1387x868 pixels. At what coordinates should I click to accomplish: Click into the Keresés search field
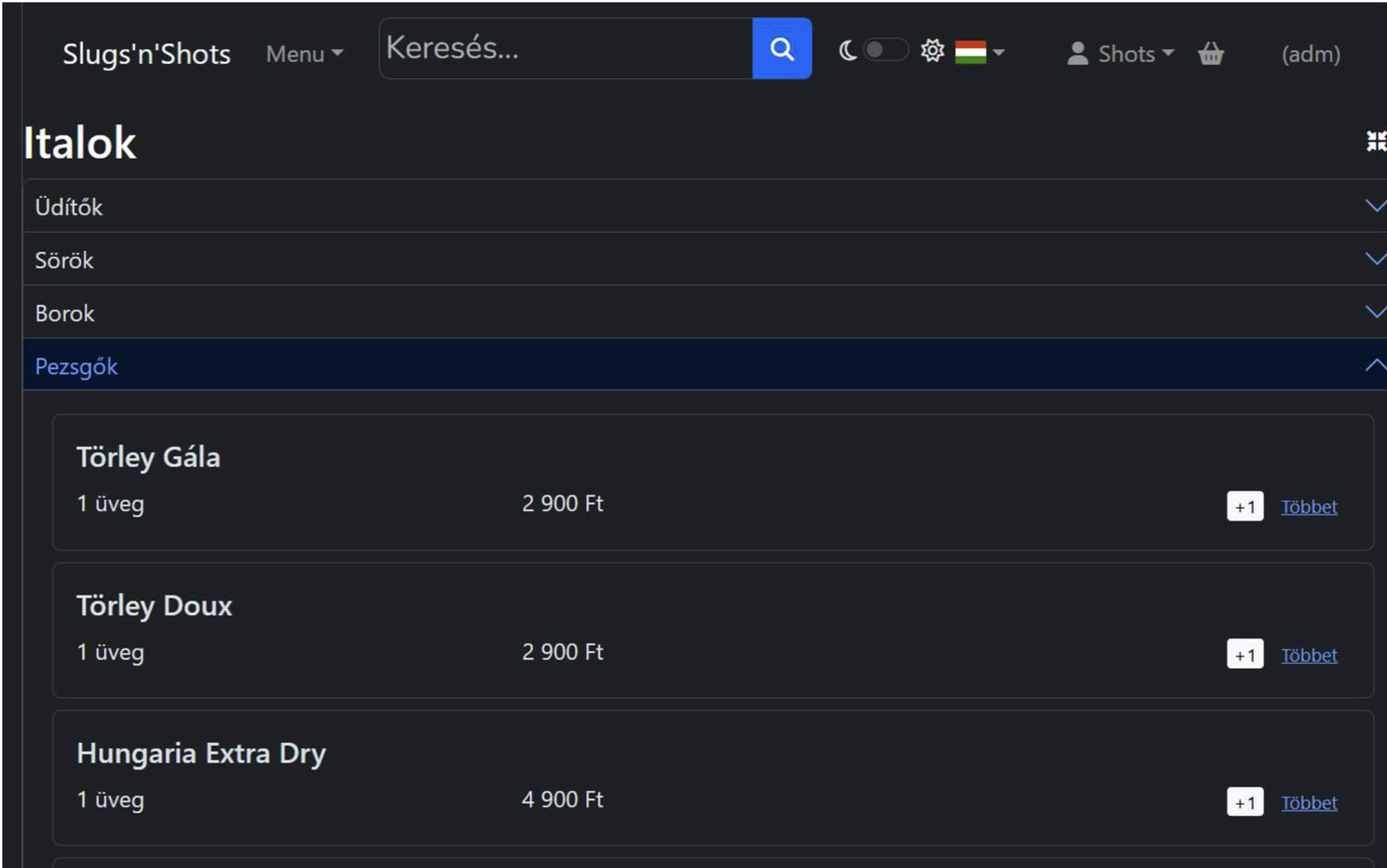[x=566, y=49]
